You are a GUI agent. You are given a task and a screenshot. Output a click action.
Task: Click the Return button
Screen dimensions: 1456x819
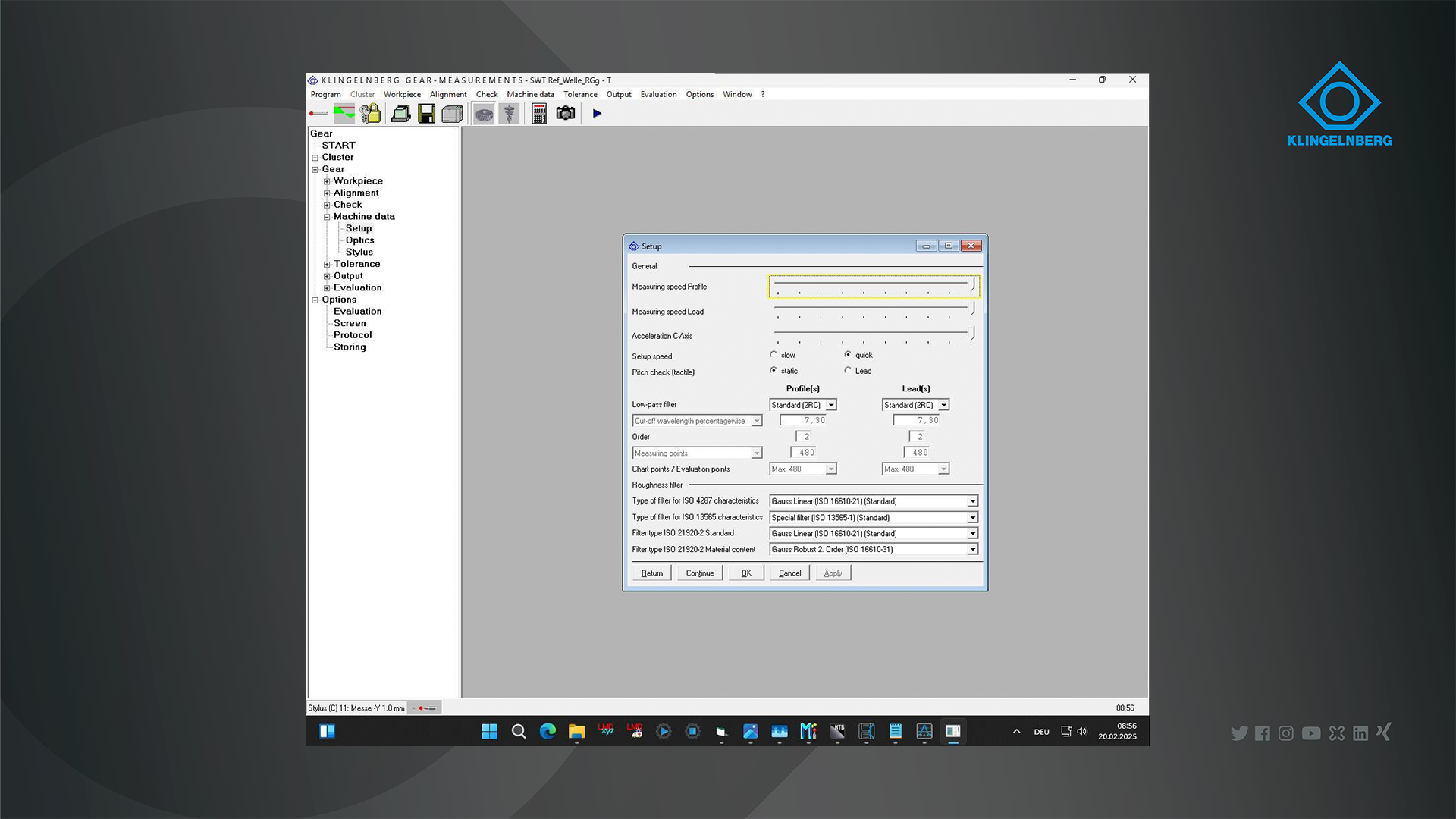(x=652, y=573)
